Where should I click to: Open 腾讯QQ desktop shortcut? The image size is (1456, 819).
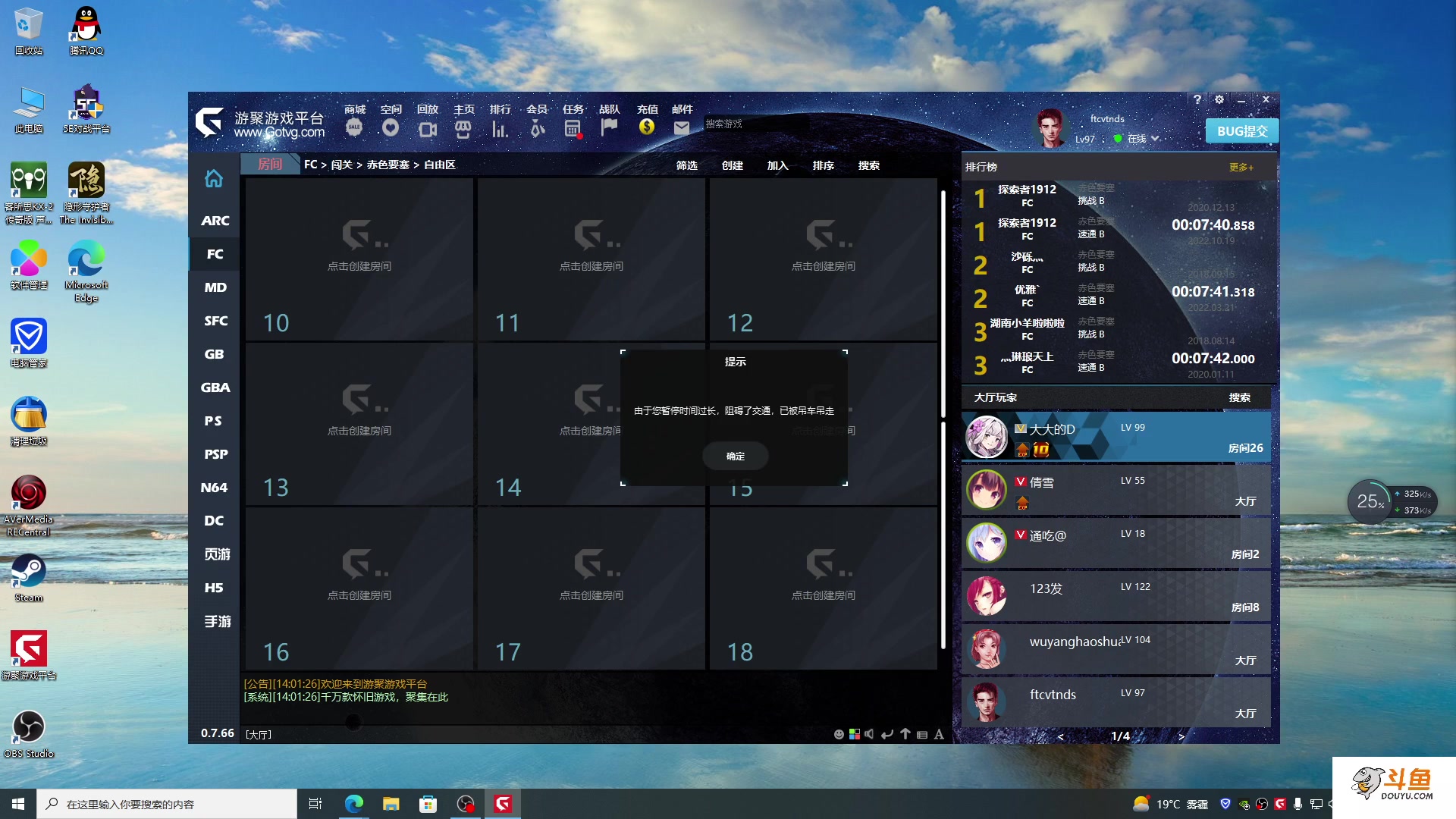pyautogui.click(x=86, y=31)
